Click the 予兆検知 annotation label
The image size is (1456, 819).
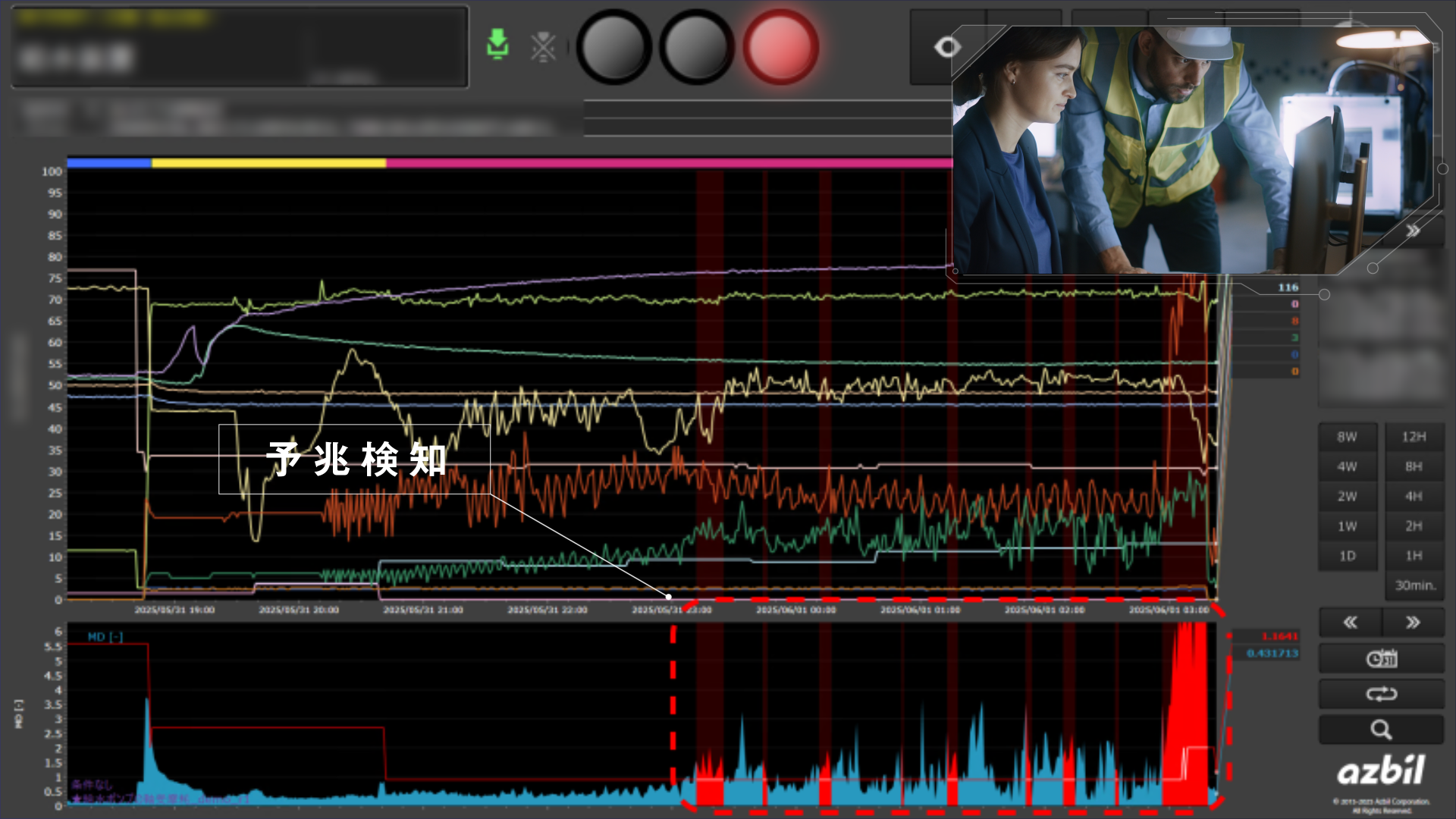pyautogui.click(x=355, y=460)
